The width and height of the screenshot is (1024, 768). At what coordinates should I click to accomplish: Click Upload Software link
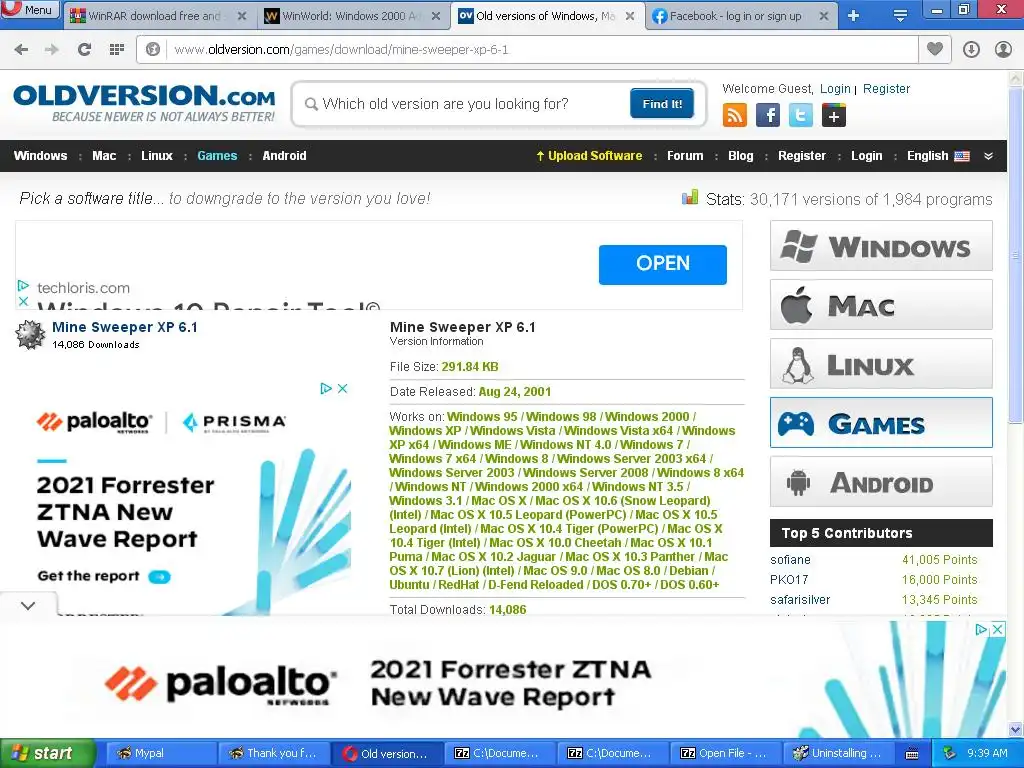(x=589, y=156)
